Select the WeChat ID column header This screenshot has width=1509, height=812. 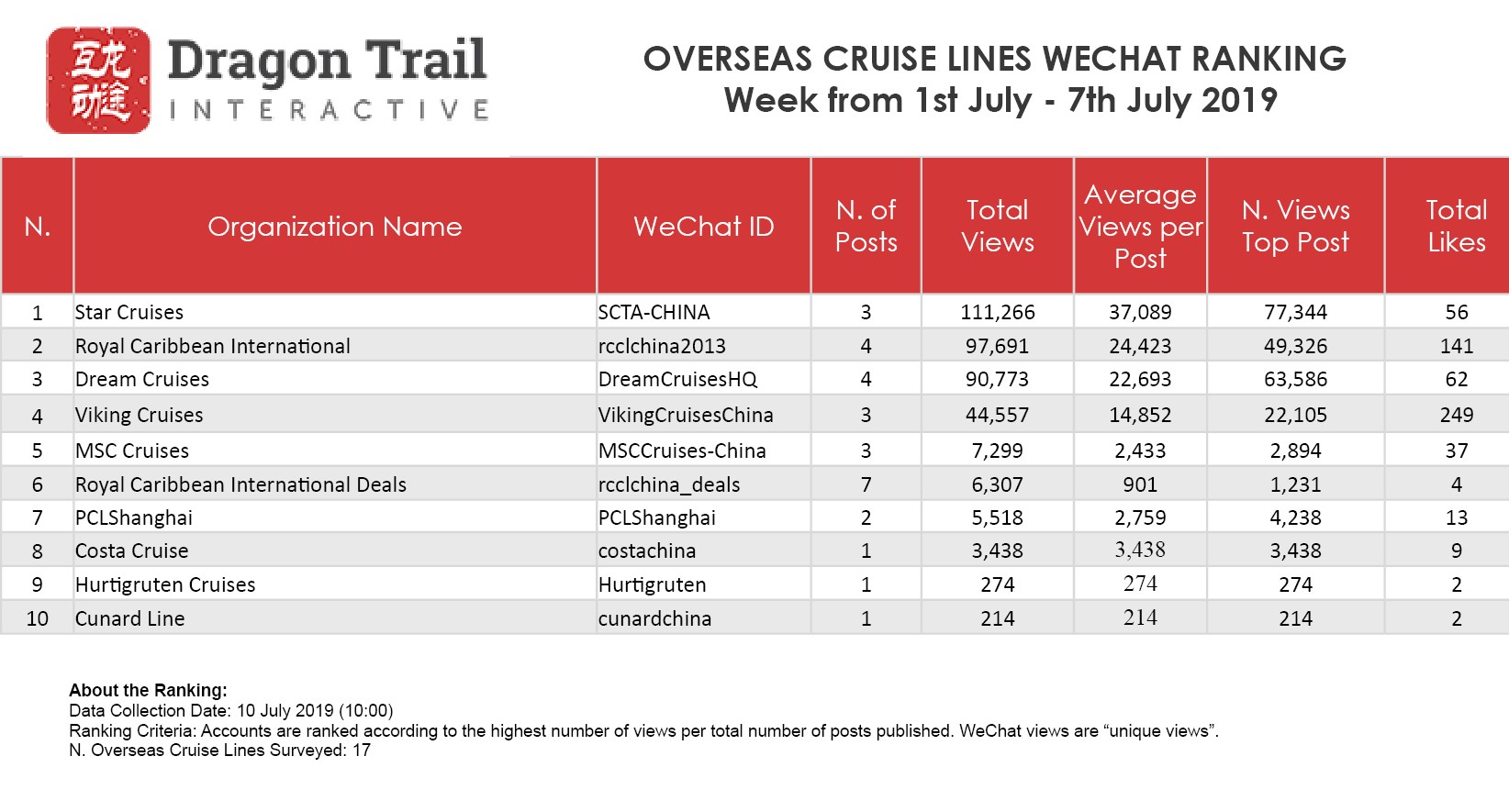pyautogui.click(x=704, y=227)
